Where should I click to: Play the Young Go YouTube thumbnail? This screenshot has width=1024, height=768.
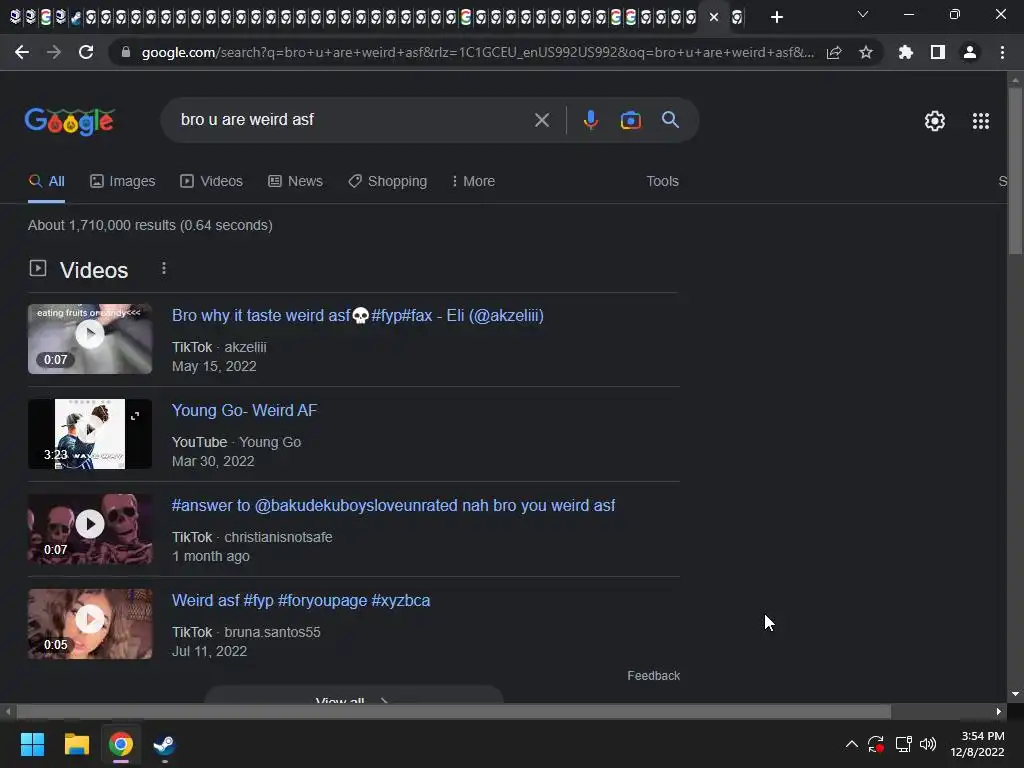pyautogui.click(x=90, y=434)
